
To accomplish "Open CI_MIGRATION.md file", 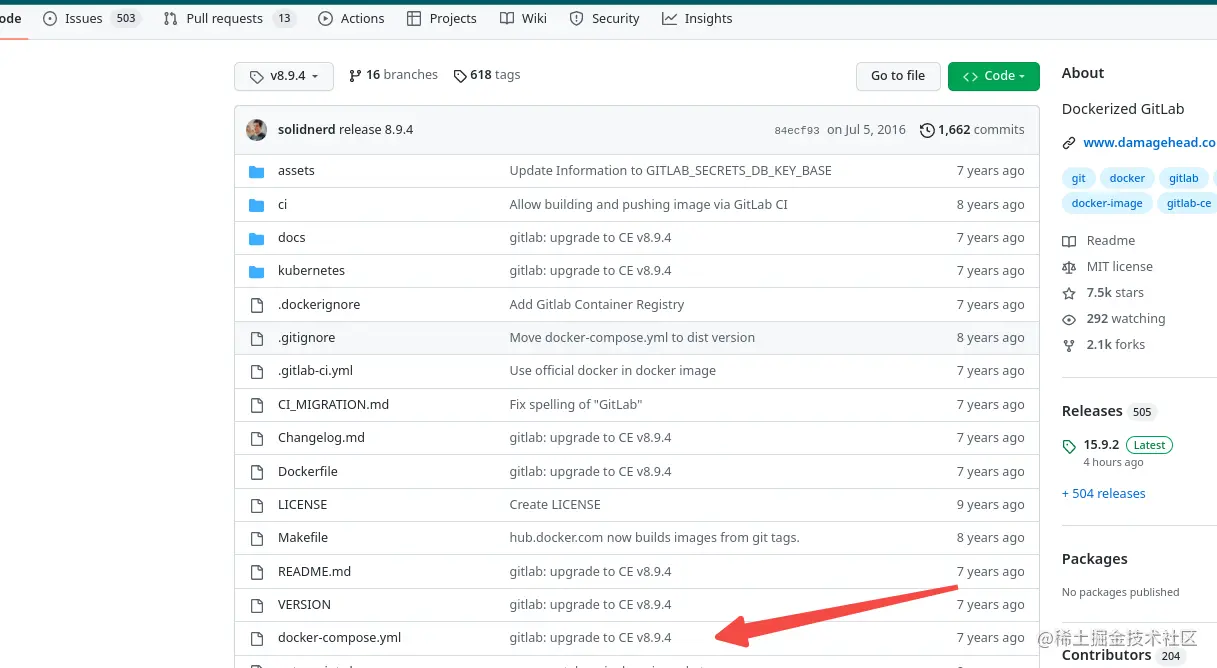I will 333,405.
